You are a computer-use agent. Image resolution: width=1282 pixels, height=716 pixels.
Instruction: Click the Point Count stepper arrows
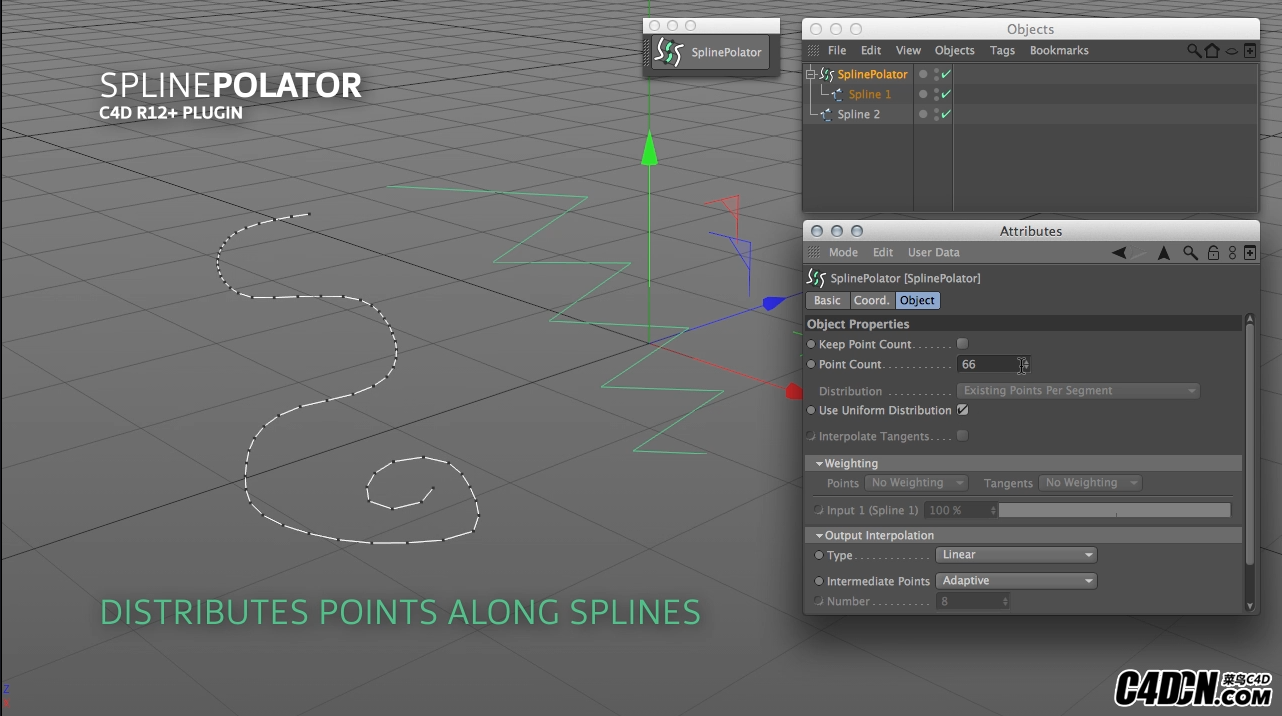click(x=1024, y=365)
